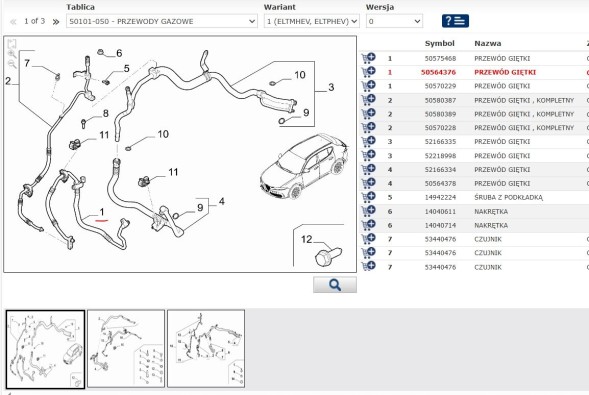Click the Nazwa column header

(488, 43)
